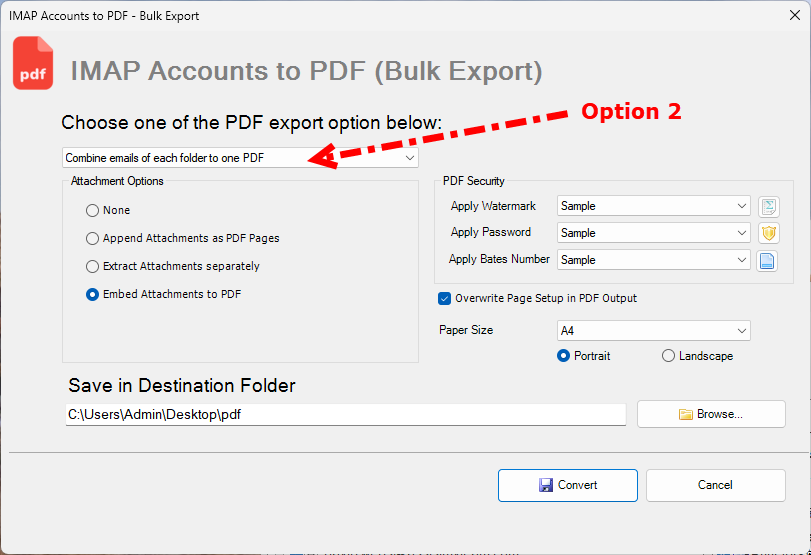Click the Bates number page icon button
This screenshot has height=555, width=811.
coord(768,260)
